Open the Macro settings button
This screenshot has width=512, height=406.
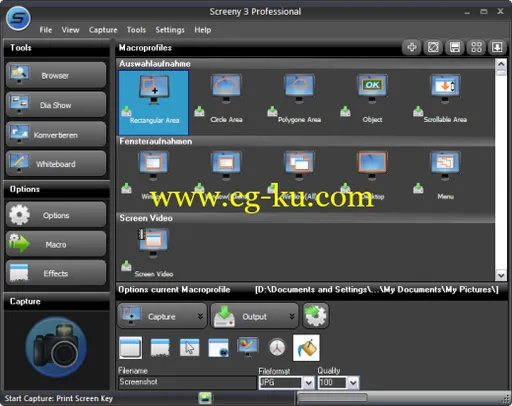[x=56, y=244]
